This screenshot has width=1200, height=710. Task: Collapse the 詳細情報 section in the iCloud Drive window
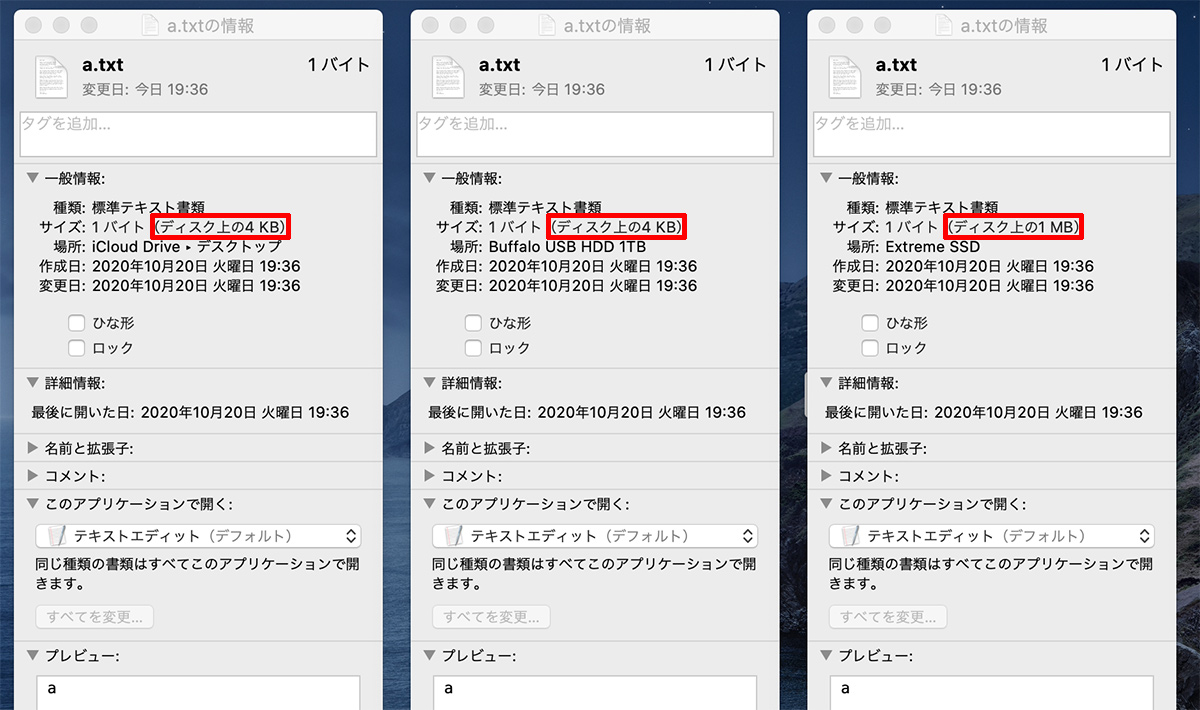(x=33, y=383)
